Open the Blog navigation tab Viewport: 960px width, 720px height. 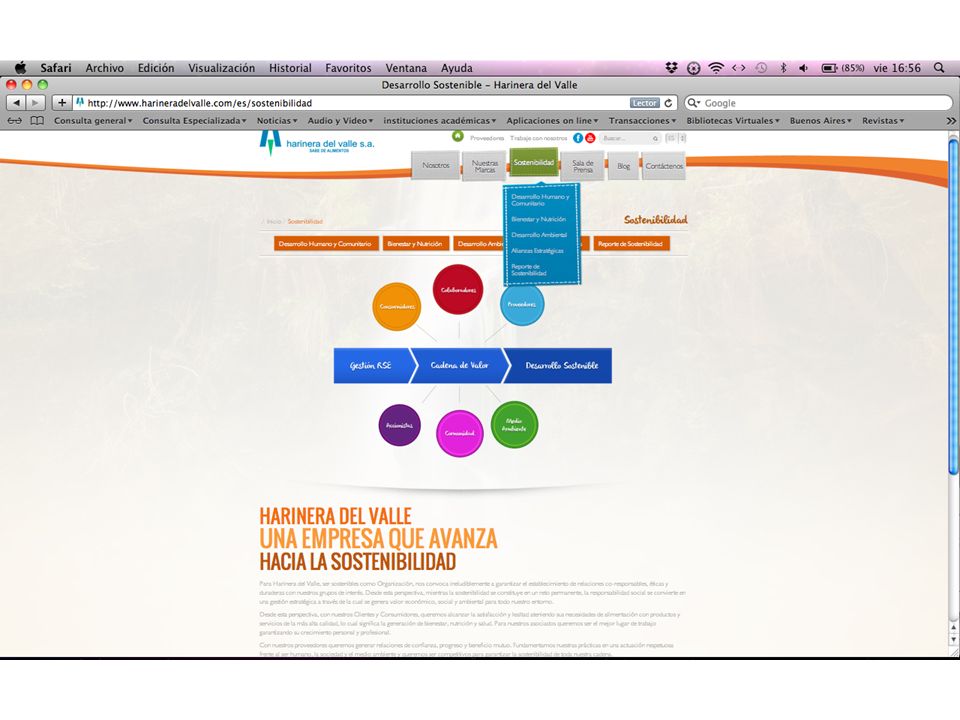tap(623, 166)
